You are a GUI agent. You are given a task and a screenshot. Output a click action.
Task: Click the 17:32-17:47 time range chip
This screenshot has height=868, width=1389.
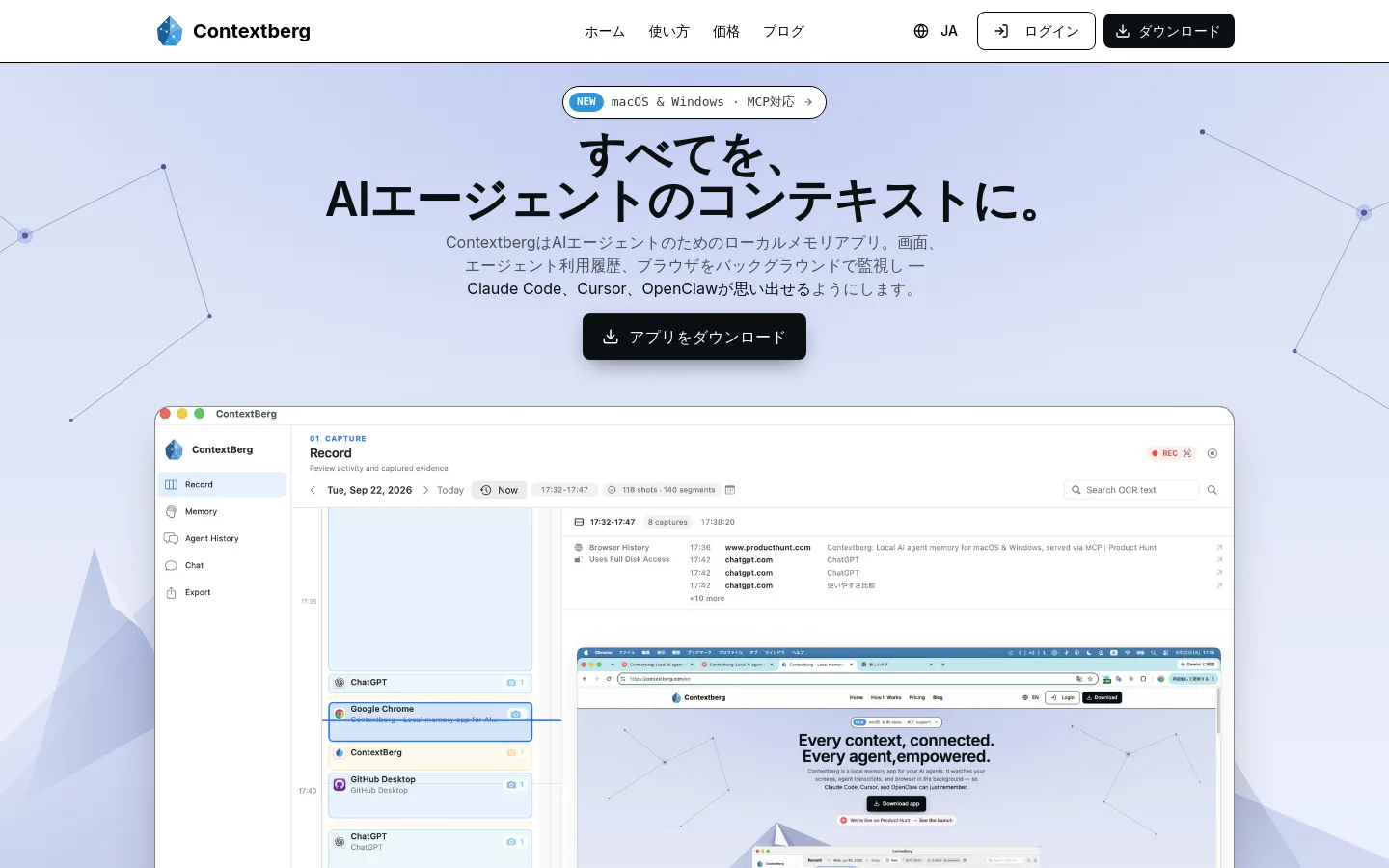564,490
